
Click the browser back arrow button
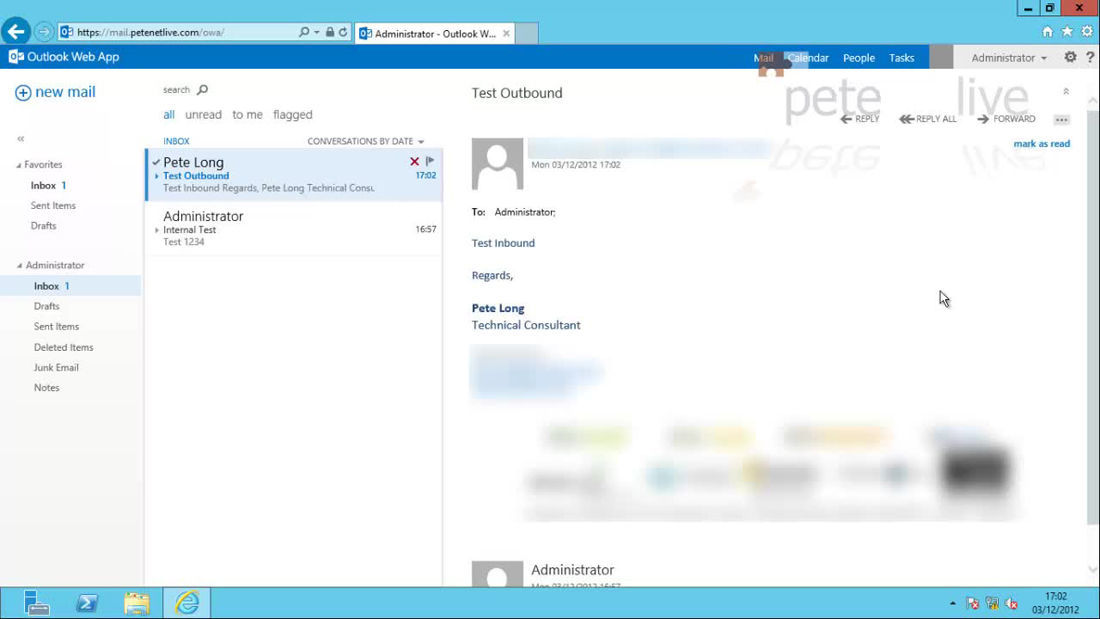tap(15, 32)
